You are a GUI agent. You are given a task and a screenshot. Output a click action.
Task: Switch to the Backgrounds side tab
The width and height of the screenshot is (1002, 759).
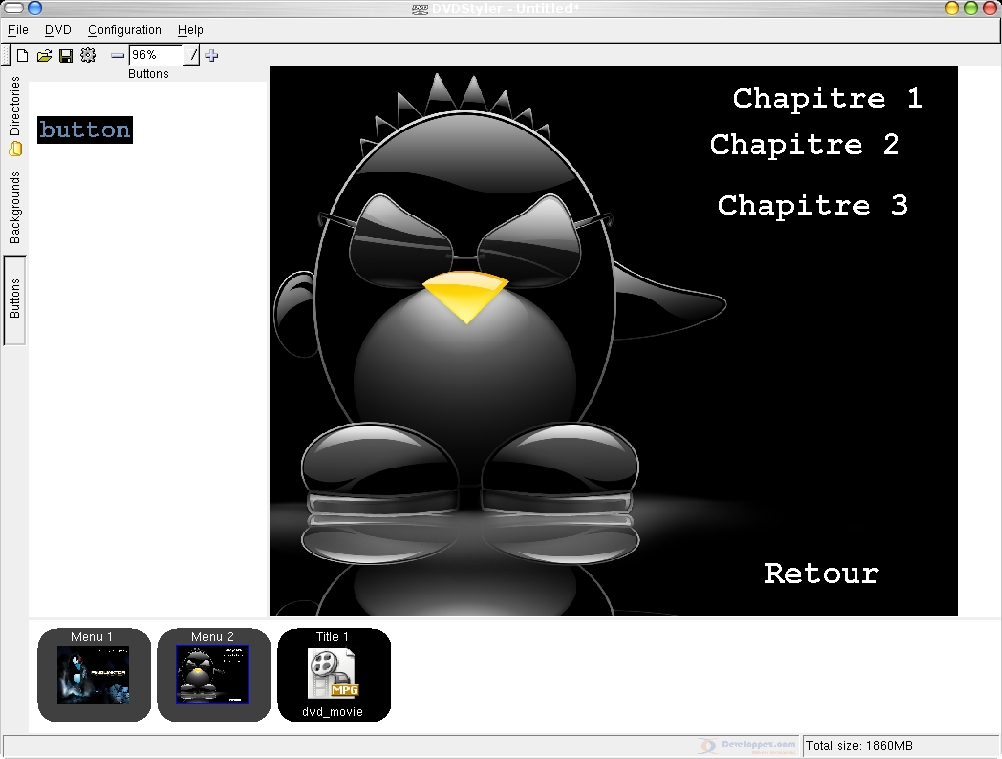pyautogui.click(x=15, y=208)
